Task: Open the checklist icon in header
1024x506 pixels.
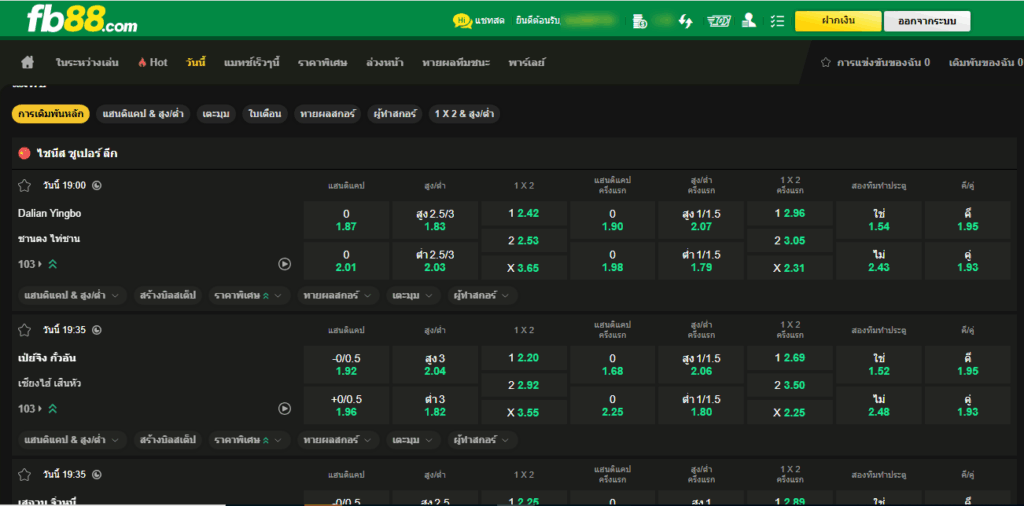Action: coord(777,21)
